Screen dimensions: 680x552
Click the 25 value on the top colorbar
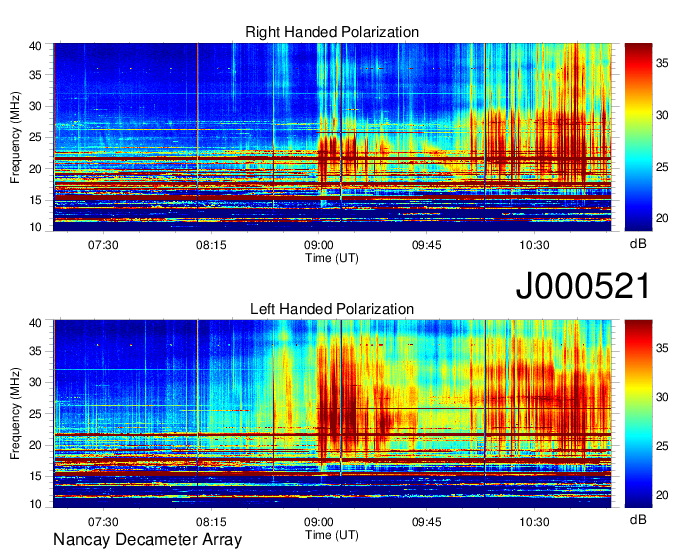tap(662, 167)
